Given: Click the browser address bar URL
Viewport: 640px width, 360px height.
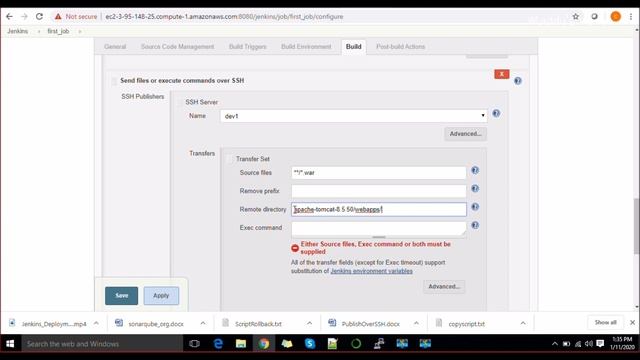Looking at the screenshot, I should tap(224, 17).
